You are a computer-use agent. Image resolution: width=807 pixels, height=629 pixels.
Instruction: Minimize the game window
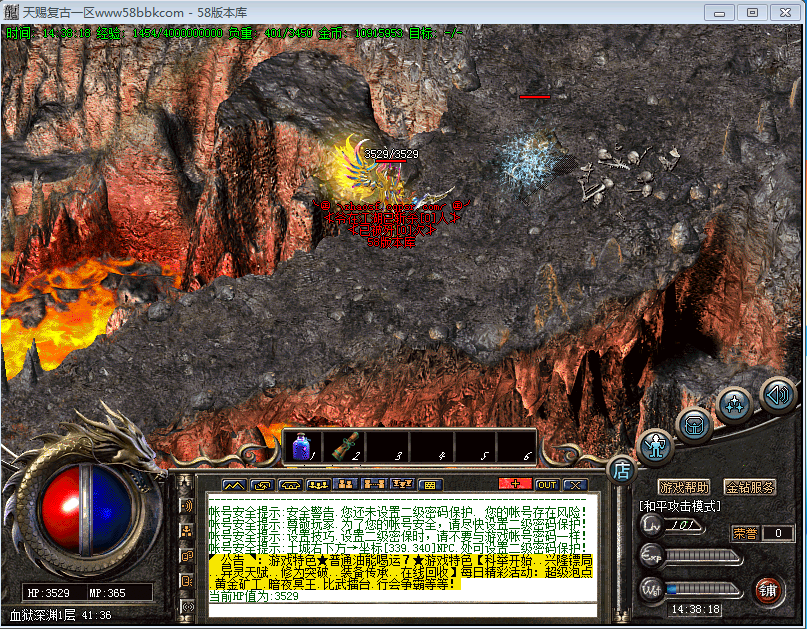pos(720,13)
